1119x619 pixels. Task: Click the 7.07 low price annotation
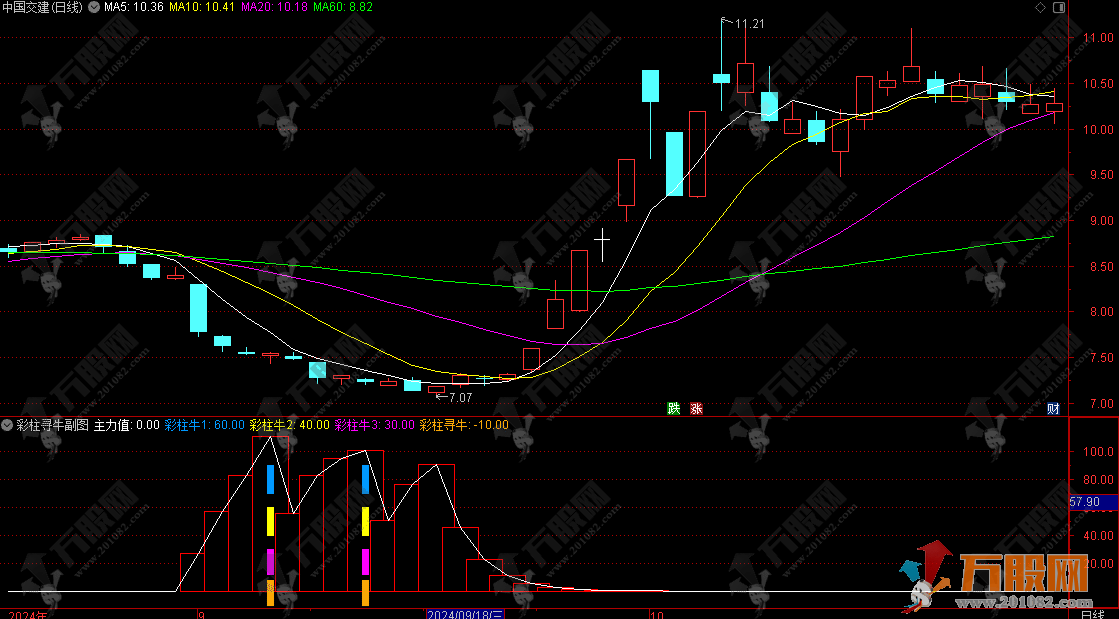pyautogui.click(x=460, y=398)
